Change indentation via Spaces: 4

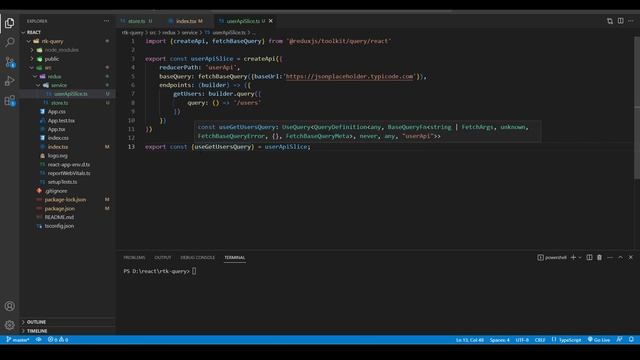(500, 340)
